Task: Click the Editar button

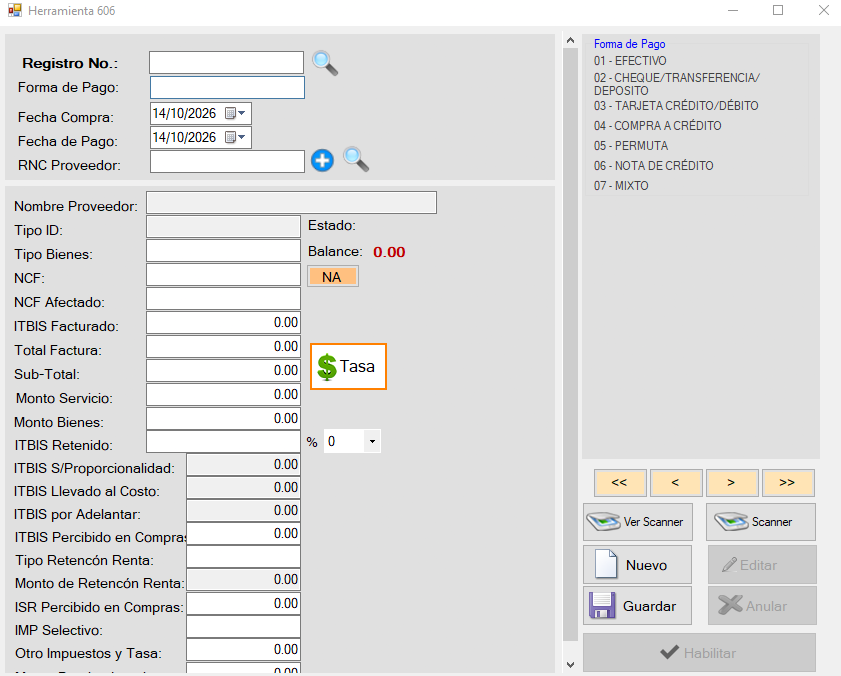Action: [x=762, y=564]
